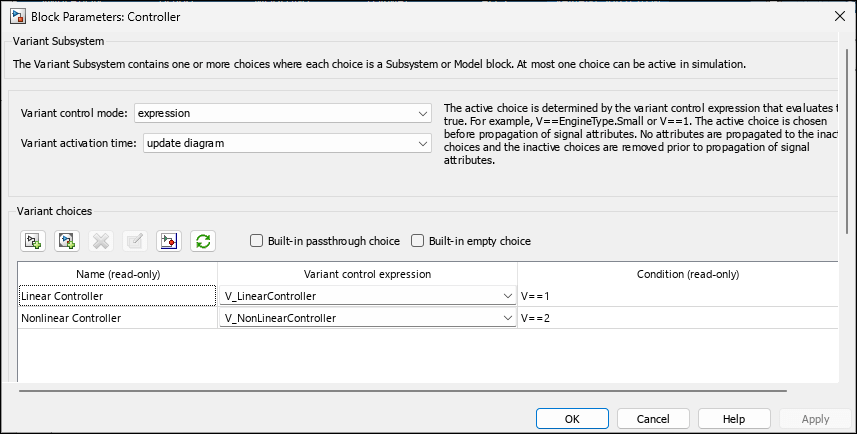Close the Block Parameters dialog

[838, 16]
